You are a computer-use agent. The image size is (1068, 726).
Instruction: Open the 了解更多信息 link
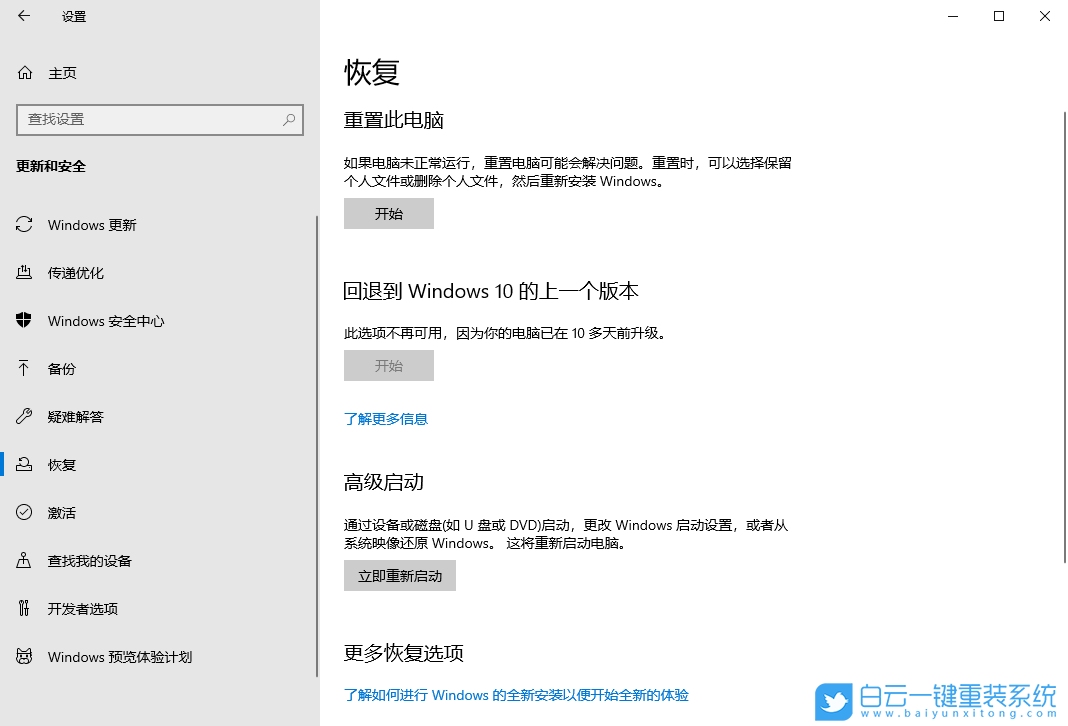click(385, 418)
